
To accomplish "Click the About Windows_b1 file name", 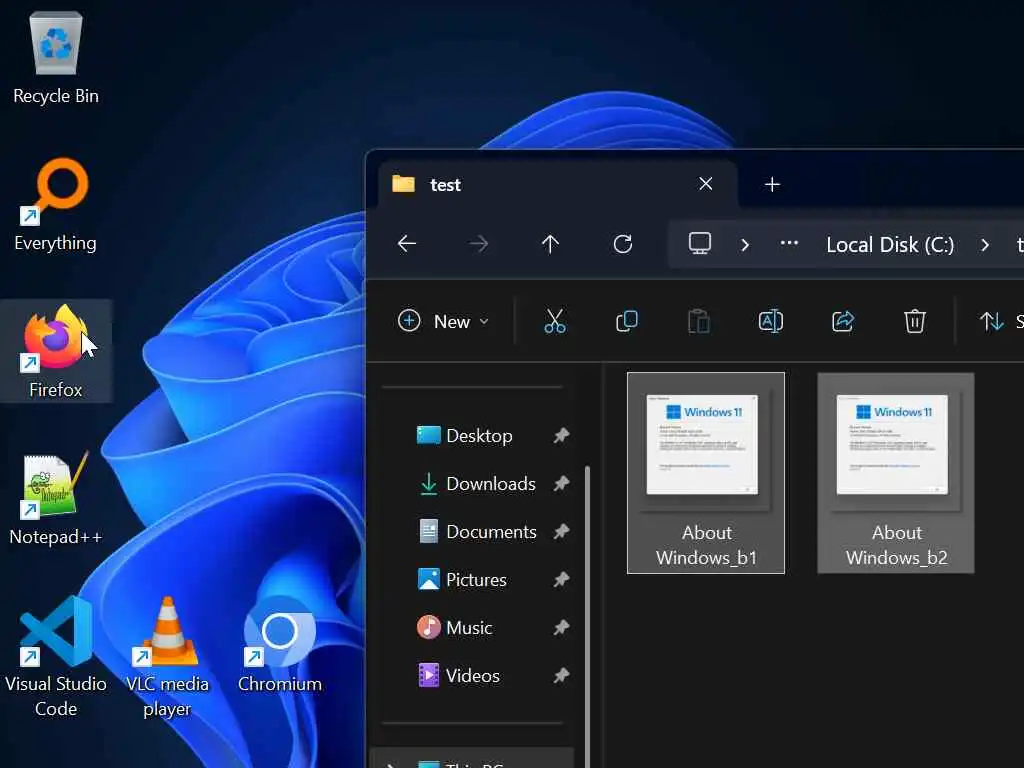I will click(x=706, y=545).
